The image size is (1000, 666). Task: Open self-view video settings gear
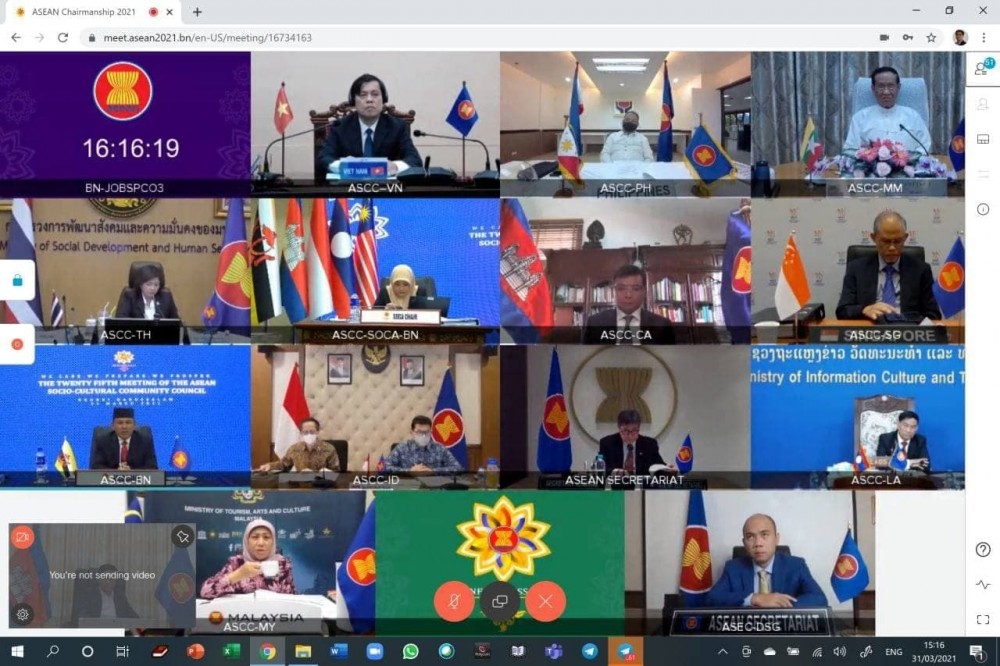pyautogui.click(x=22, y=614)
